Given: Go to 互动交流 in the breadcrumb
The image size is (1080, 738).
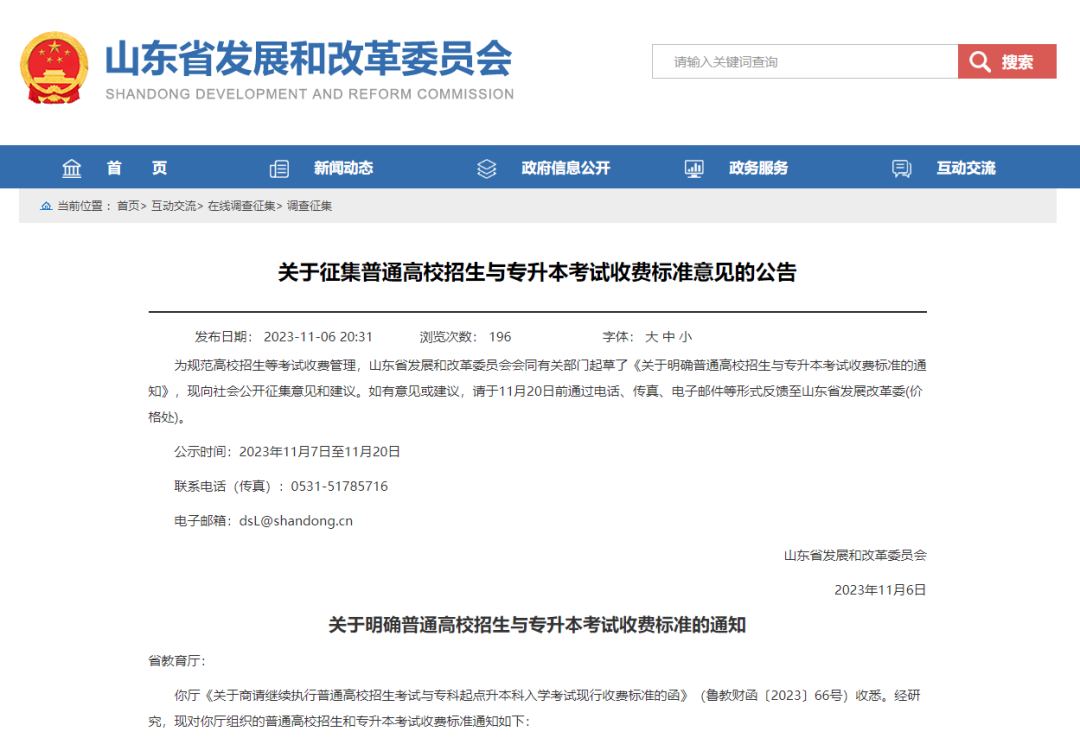Looking at the screenshot, I should (174, 206).
